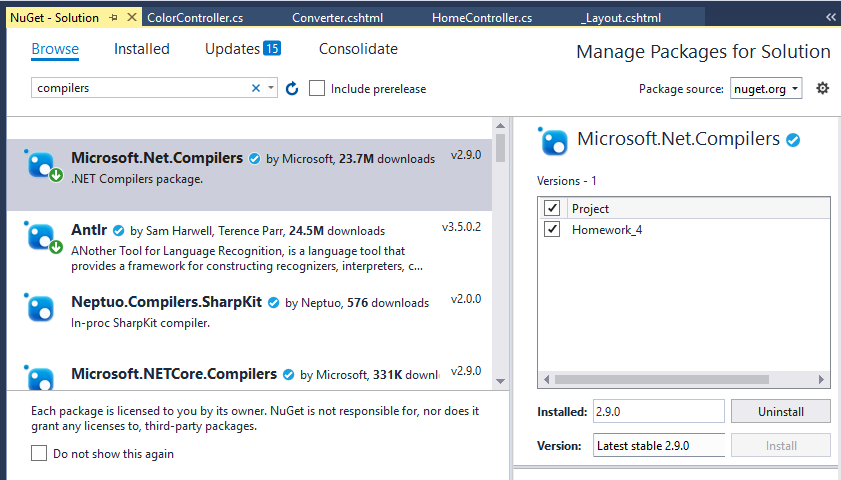Click the package list vertical scrollbar thumb
Viewport: 841px width, 480px height.
500,147
